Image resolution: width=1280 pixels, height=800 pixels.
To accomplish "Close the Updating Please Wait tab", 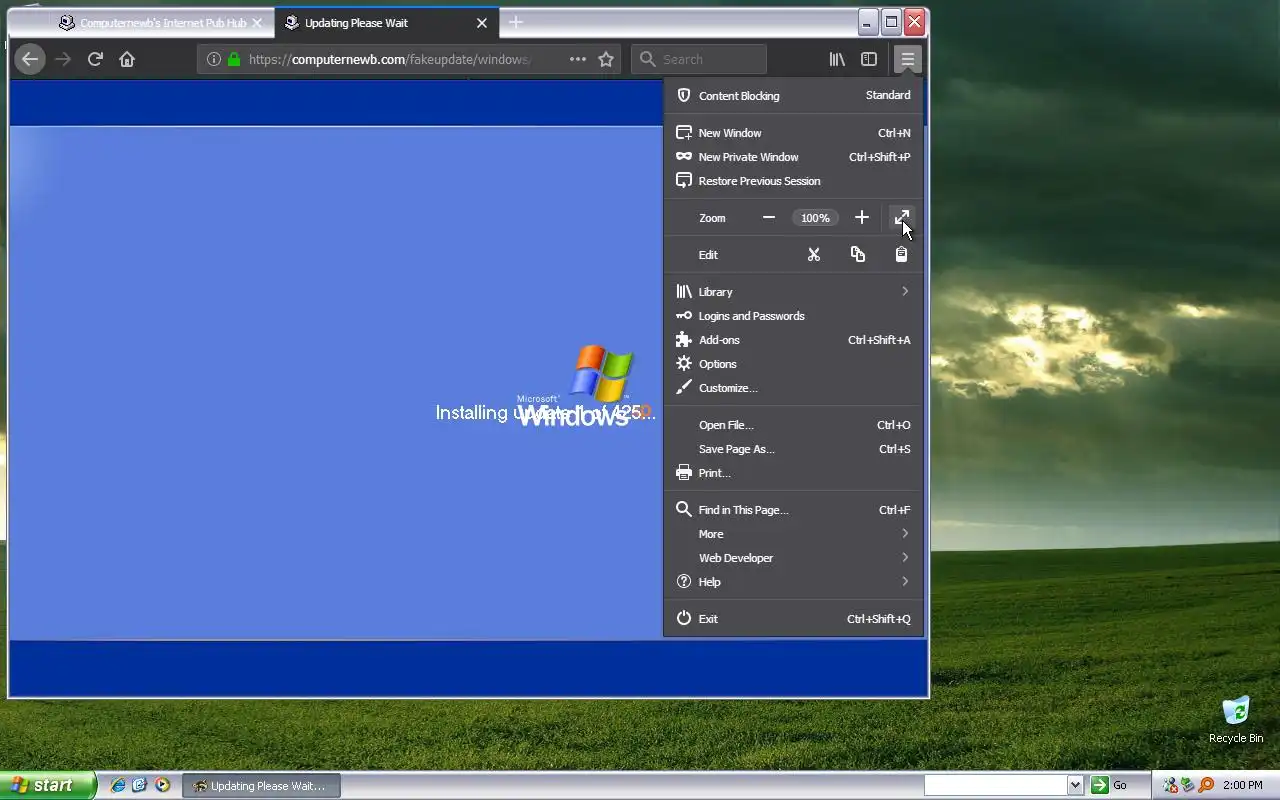I will coord(482,22).
